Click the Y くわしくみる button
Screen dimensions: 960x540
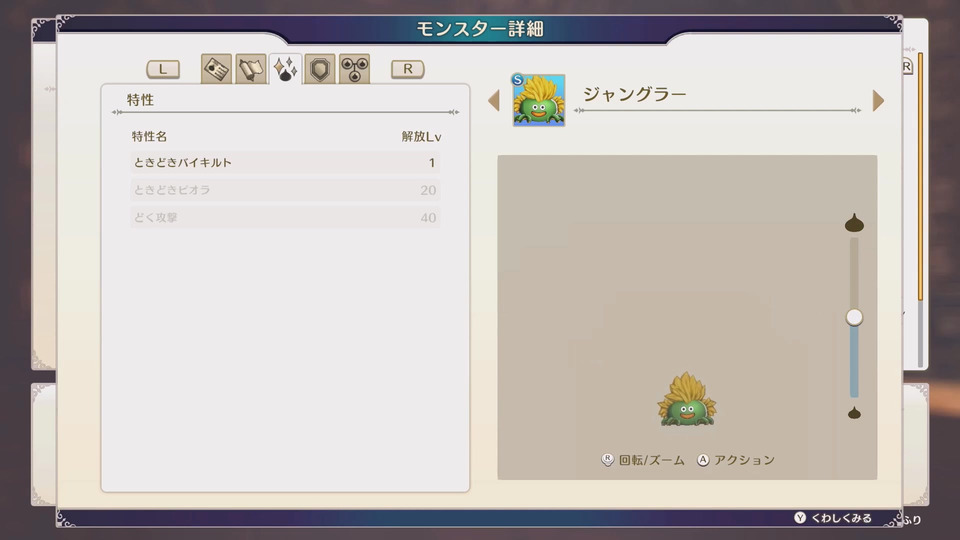[833, 518]
